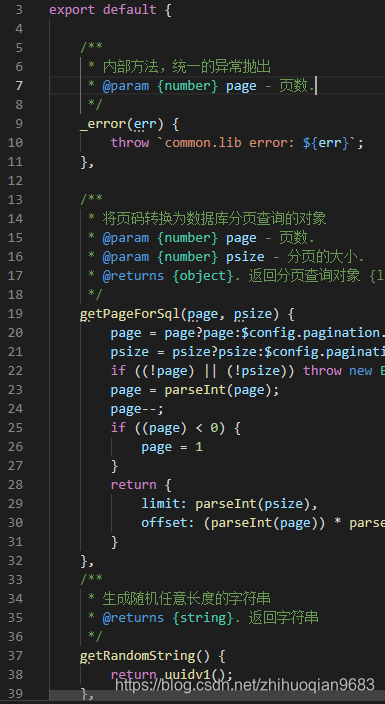This screenshot has width=385, height=704.
Task: Click the comment '内部方法，统一的异常抛出'
Action: coord(186,66)
